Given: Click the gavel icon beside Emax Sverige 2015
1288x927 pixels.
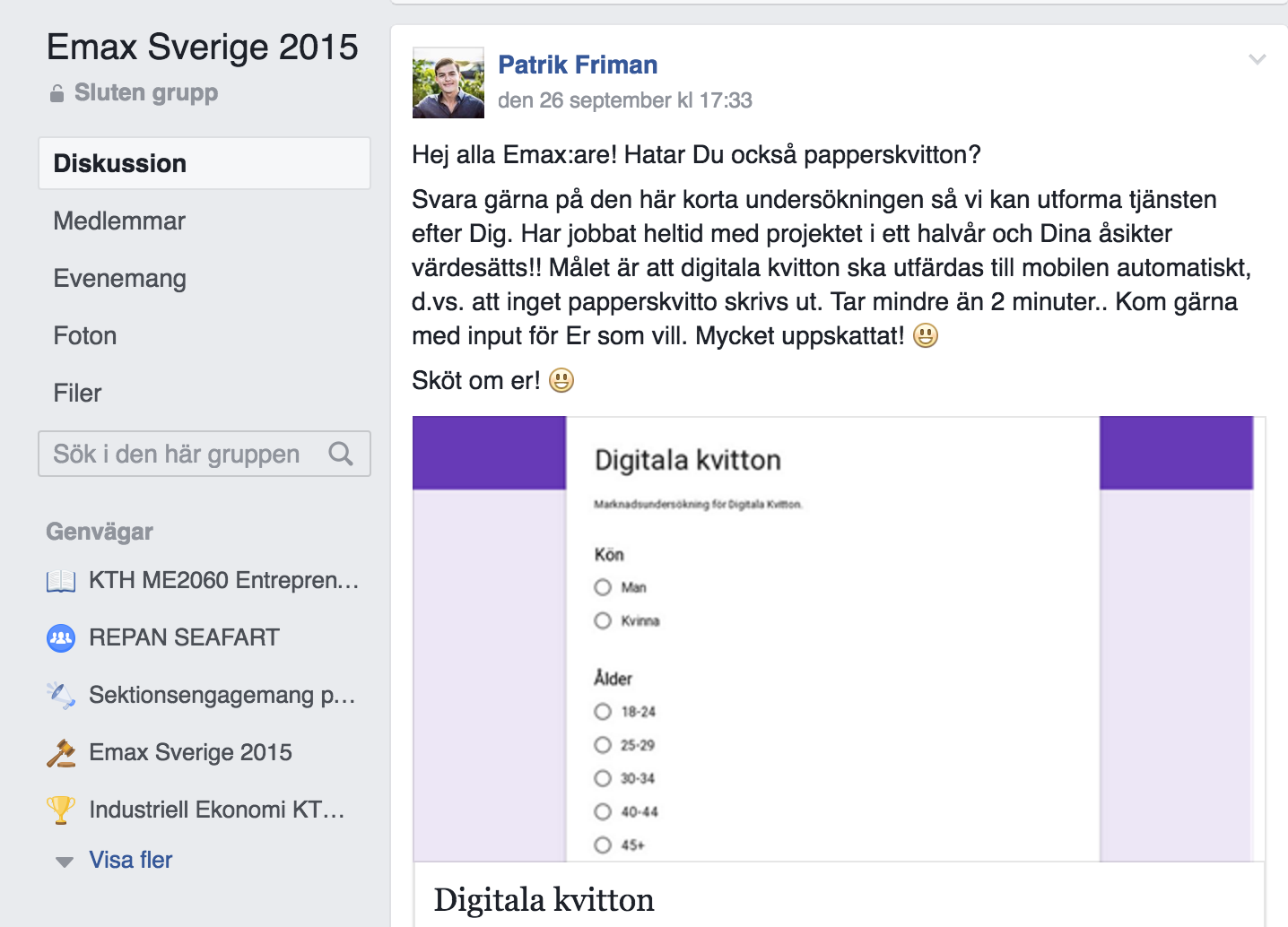Looking at the screenshot, I should click(x=61, y=753).
